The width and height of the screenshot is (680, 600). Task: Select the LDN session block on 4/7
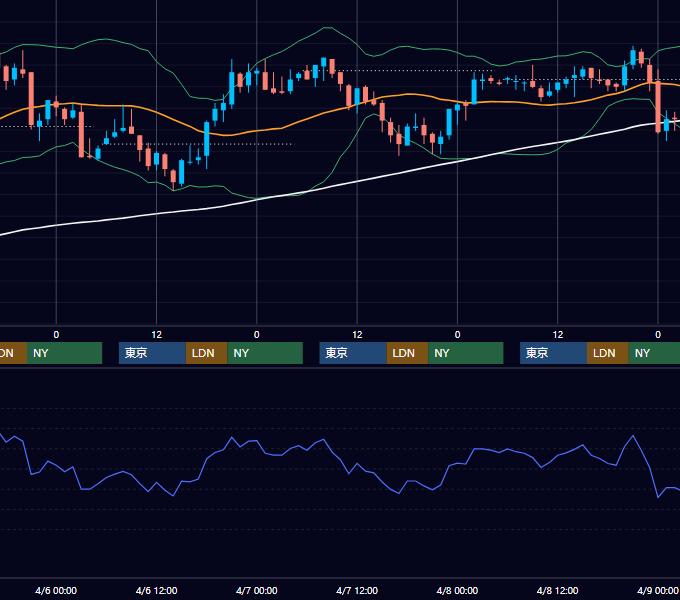click(407, 353)
